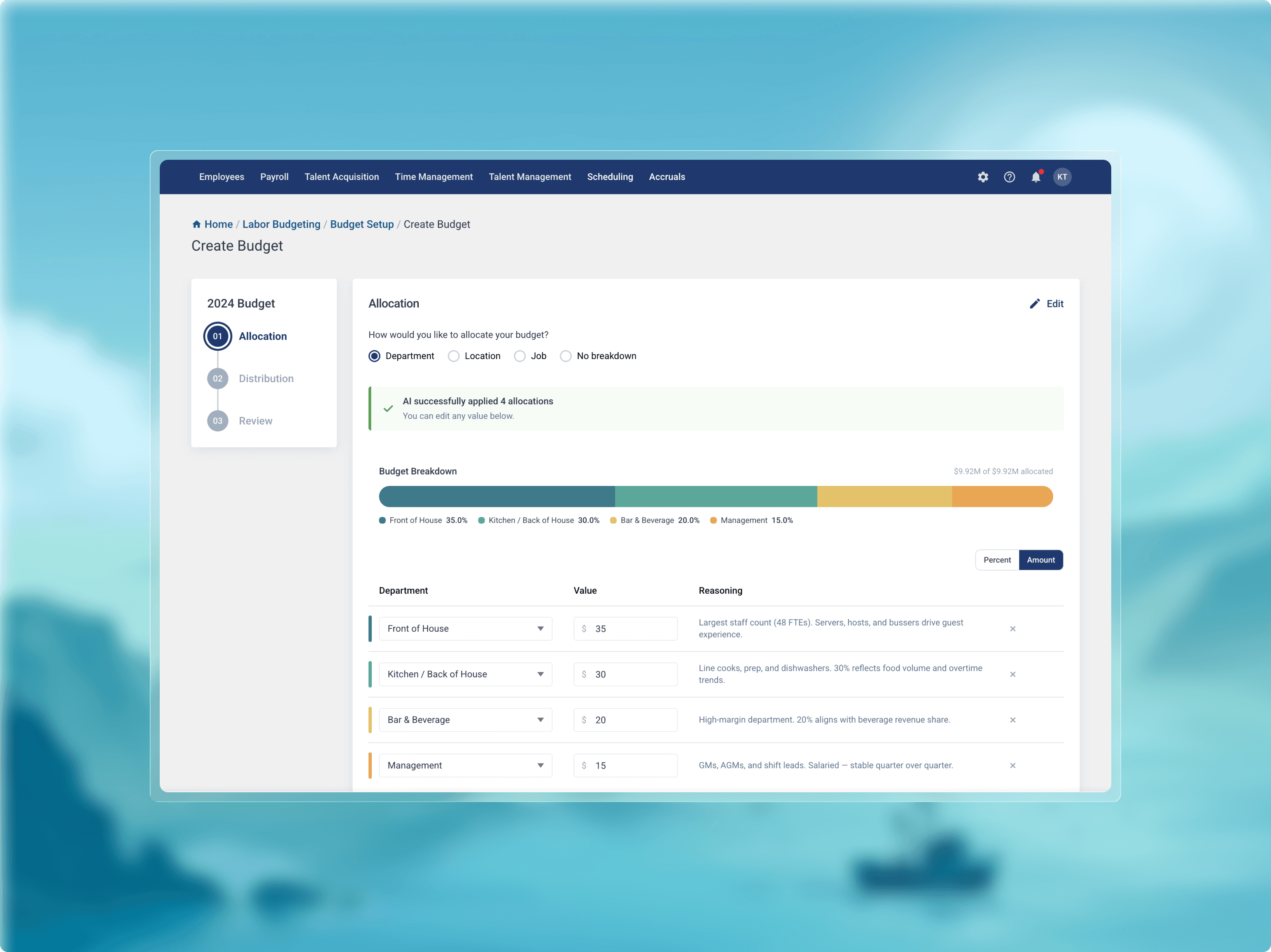Click the Front of House value field

[x=625, y=628]
